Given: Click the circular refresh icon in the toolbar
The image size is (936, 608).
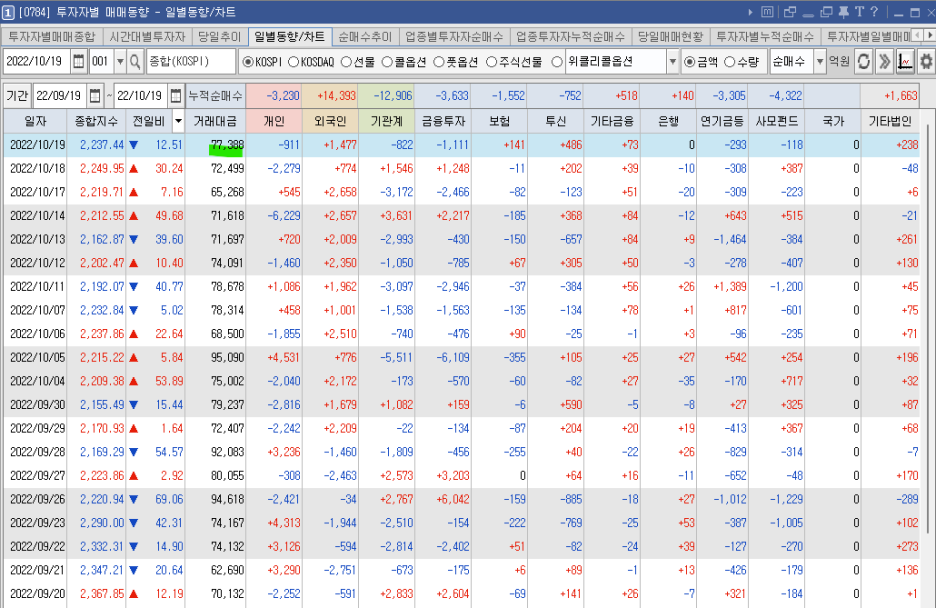Looking at the screenshot, I should (864, 61).
